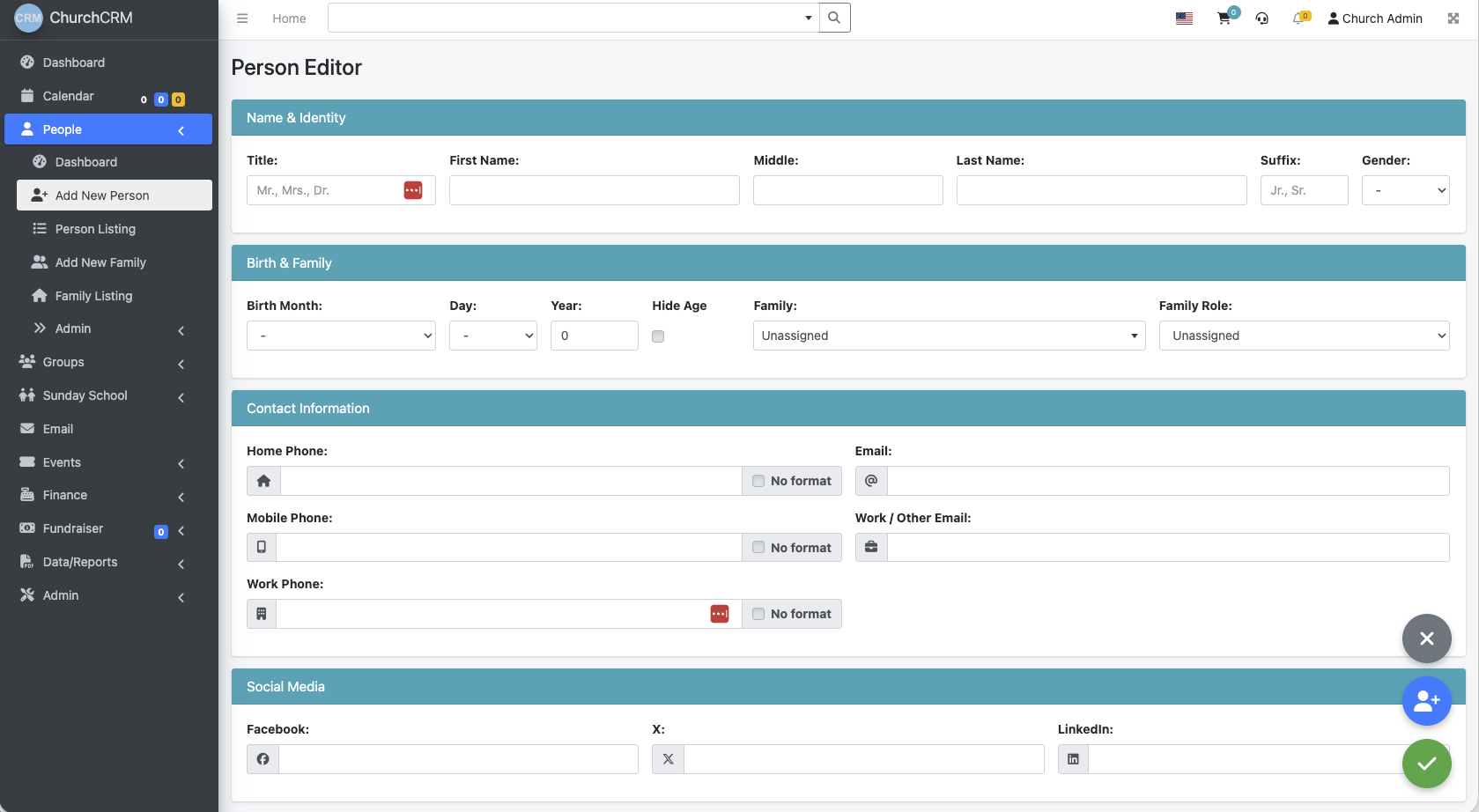The width and height of the screenshot is (1479, 812).
Task: Enable the Hide Age checkbox
Action: 657,336
